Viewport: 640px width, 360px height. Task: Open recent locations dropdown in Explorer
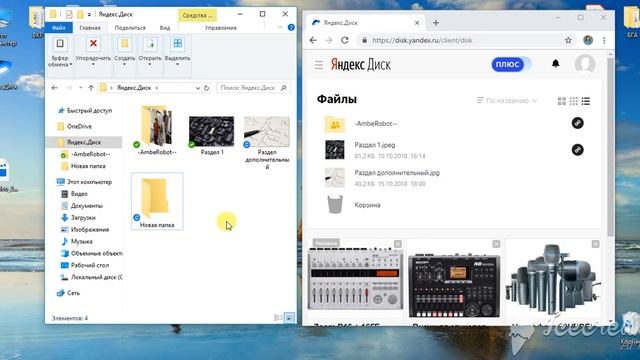[x=80, y=88]
